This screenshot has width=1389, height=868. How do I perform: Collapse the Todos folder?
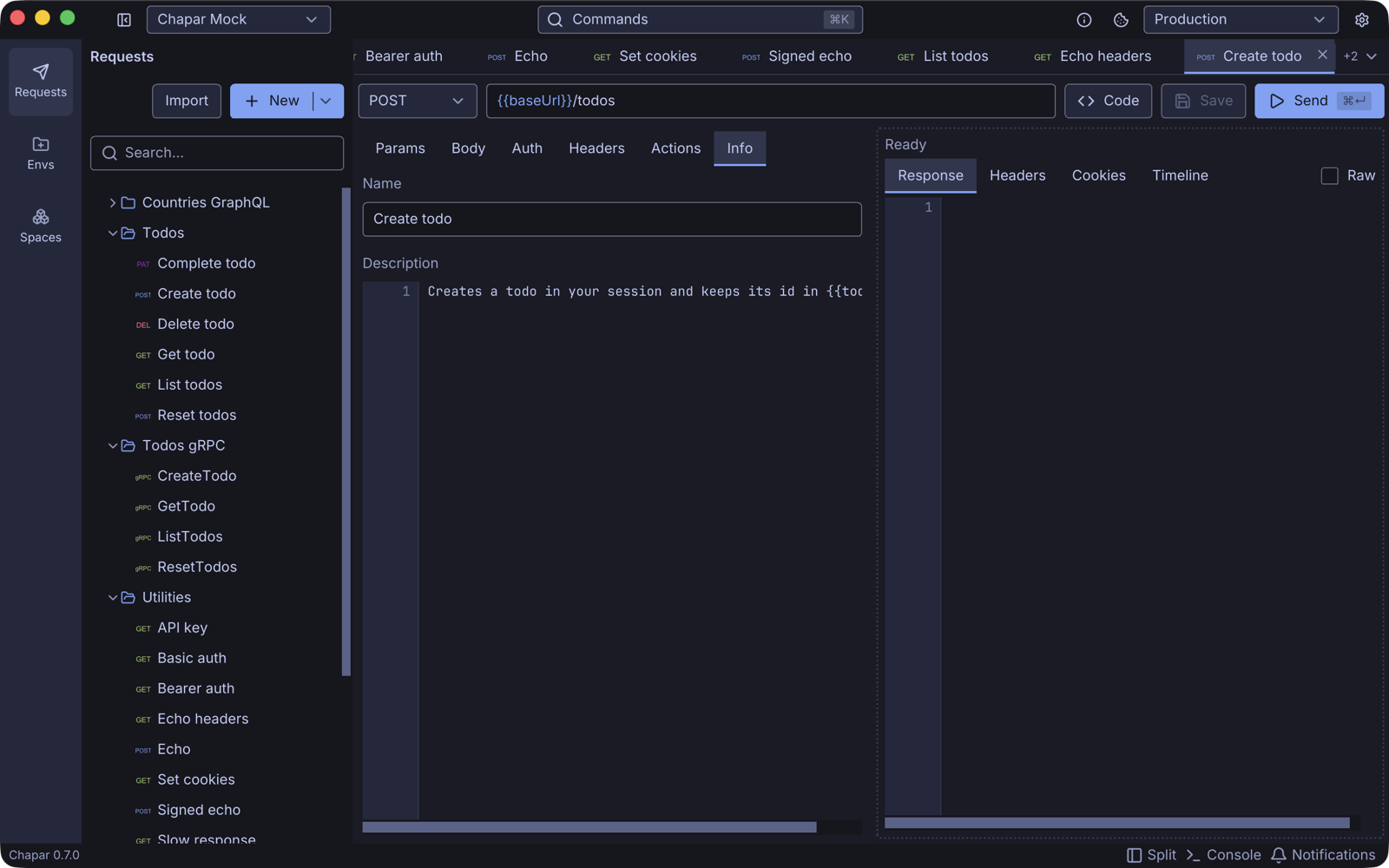[113, 233]
